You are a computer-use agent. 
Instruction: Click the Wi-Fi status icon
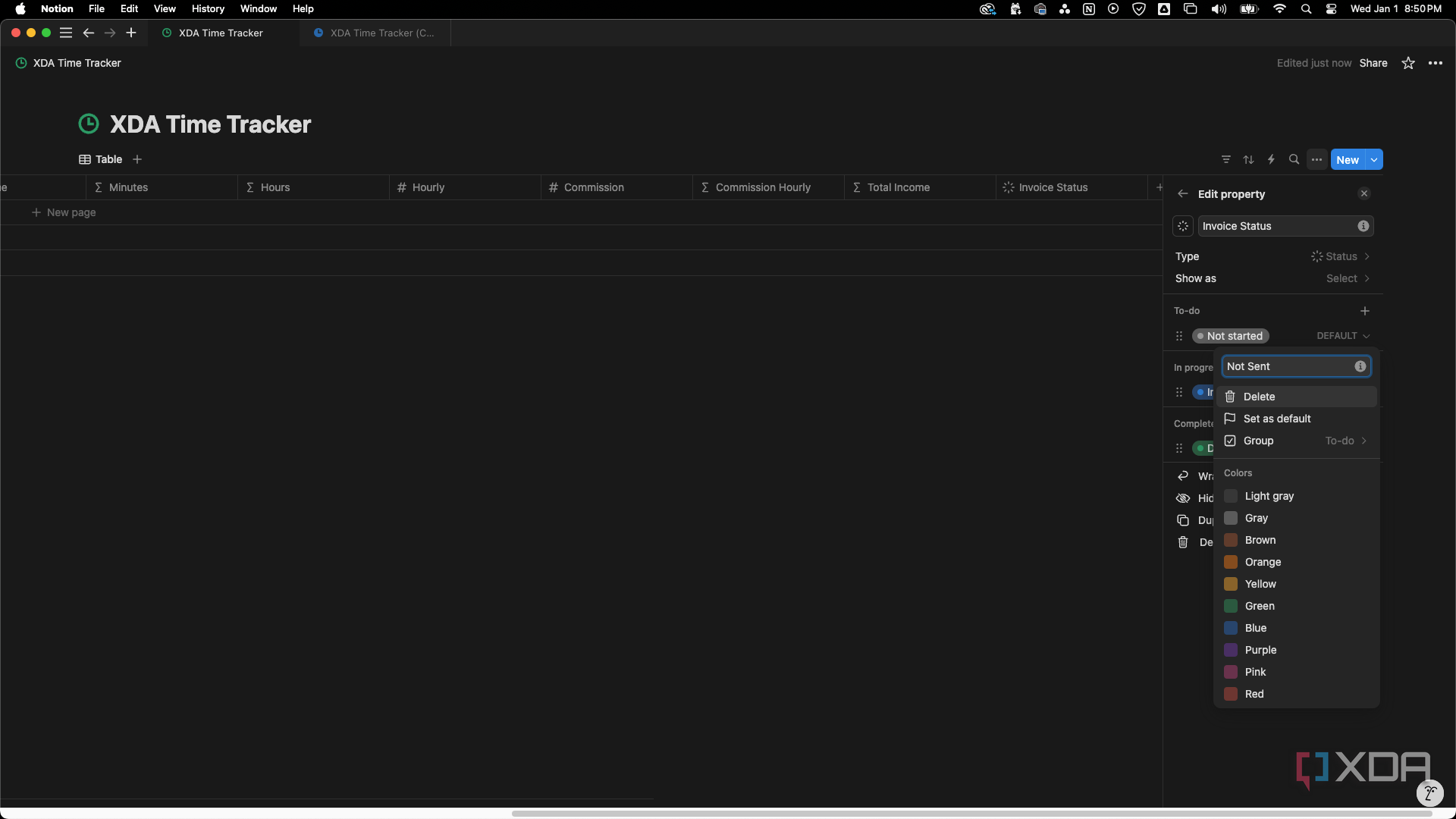point(1279,9)
